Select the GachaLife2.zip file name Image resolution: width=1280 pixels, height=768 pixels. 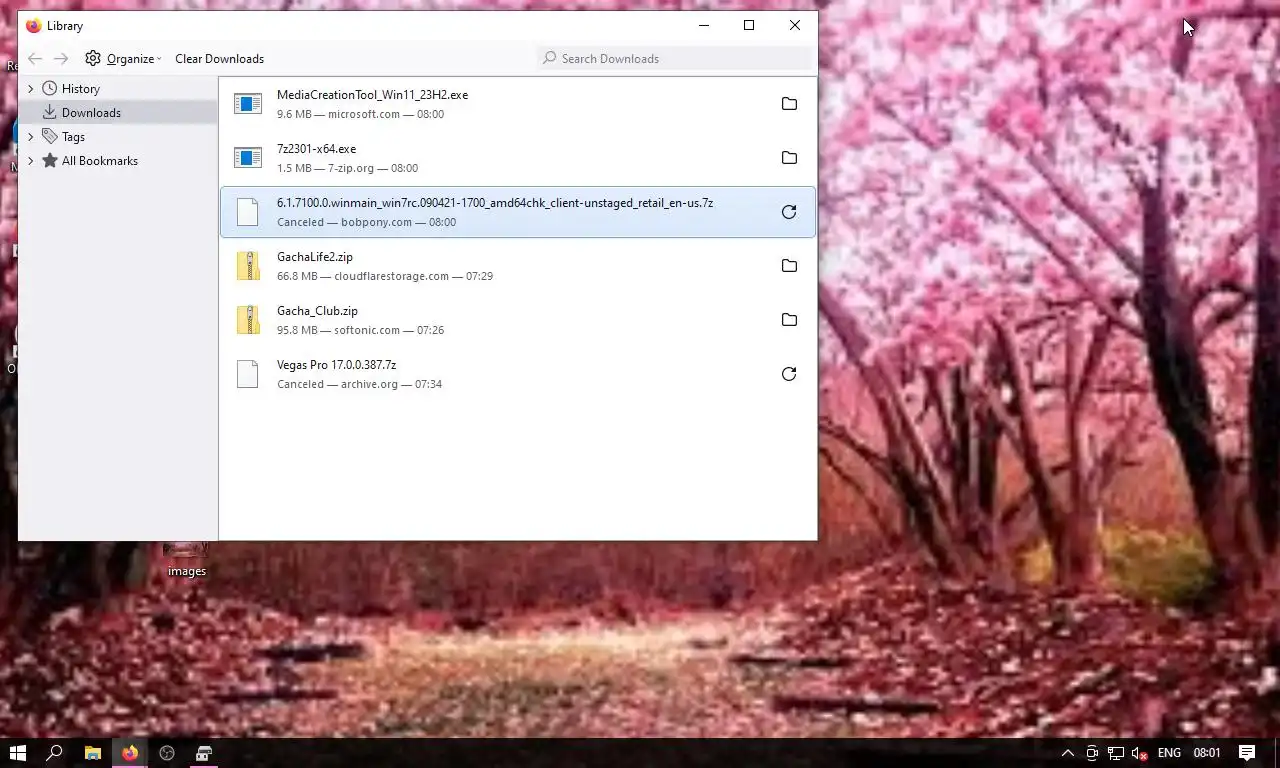tap(315, 257)
